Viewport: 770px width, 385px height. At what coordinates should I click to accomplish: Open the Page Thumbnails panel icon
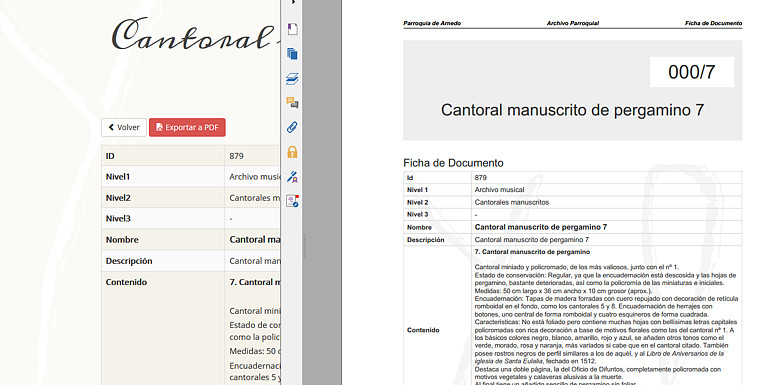click(x=292, y=54)
